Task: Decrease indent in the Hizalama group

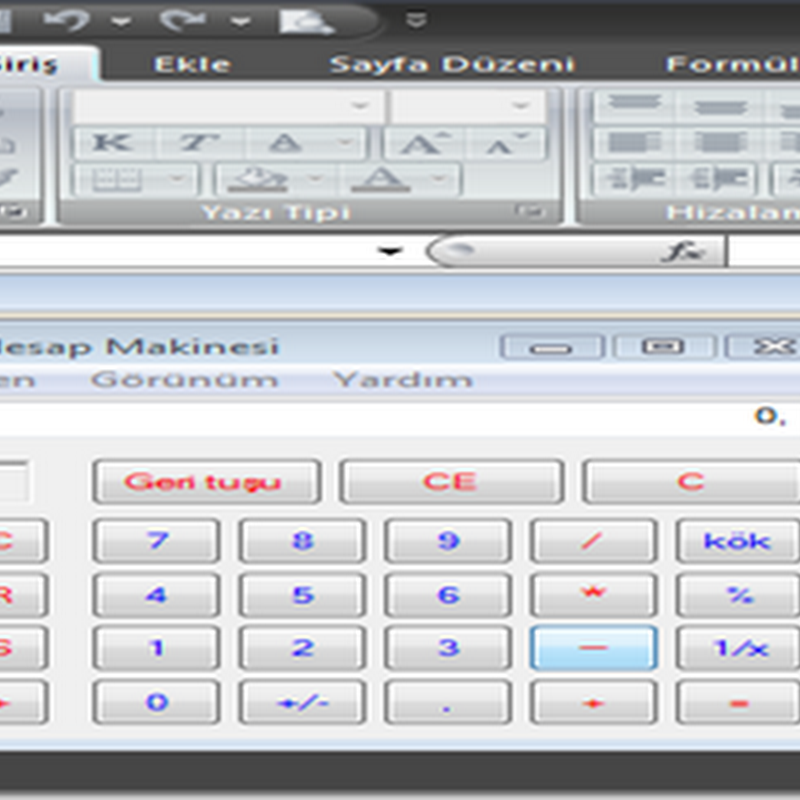Action: [635, 180]
